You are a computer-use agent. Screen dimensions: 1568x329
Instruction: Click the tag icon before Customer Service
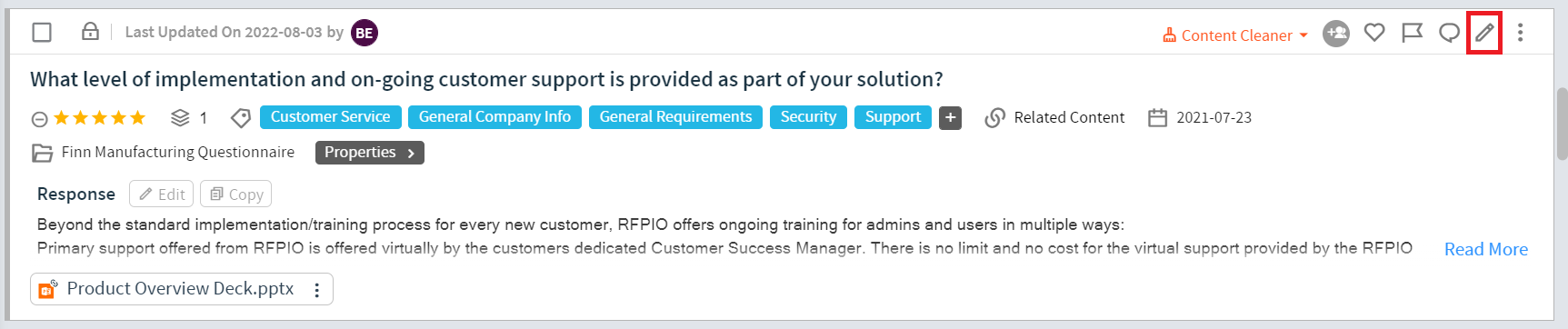(240, 118)
